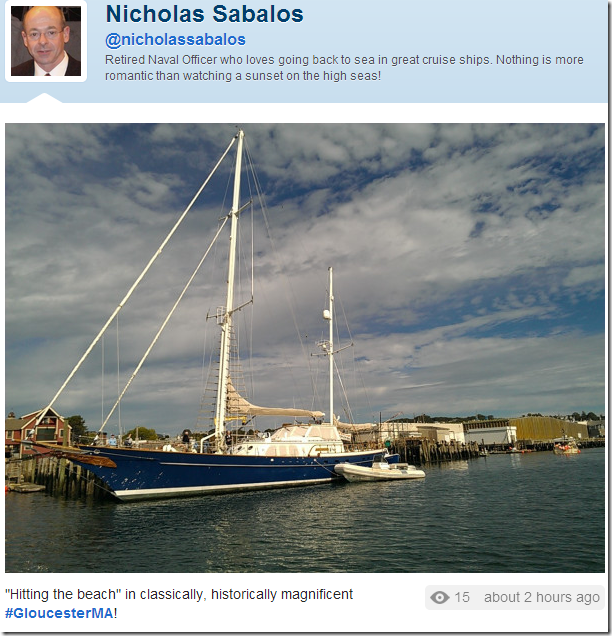Open the sailboat harbor photo
Image resolution: width=612 pixels, height=636 pixels.
coord(305,348)
